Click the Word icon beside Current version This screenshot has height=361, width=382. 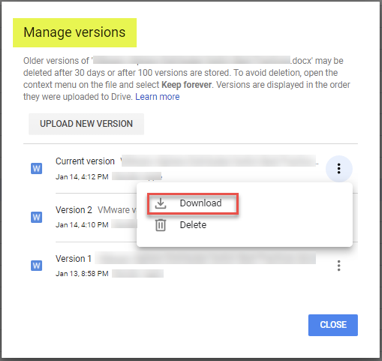[36, 169]
